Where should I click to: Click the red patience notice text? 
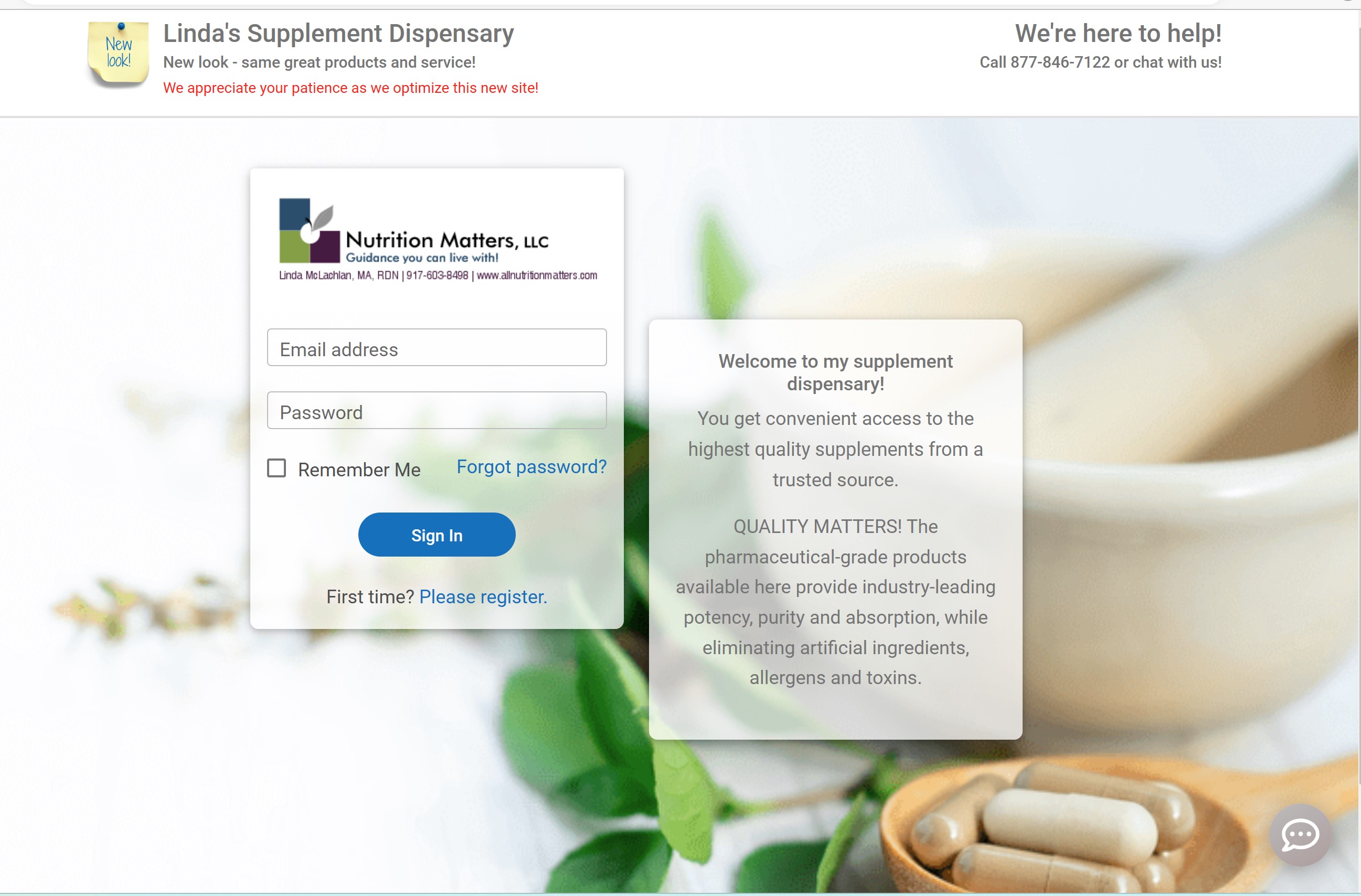point(350,88)
